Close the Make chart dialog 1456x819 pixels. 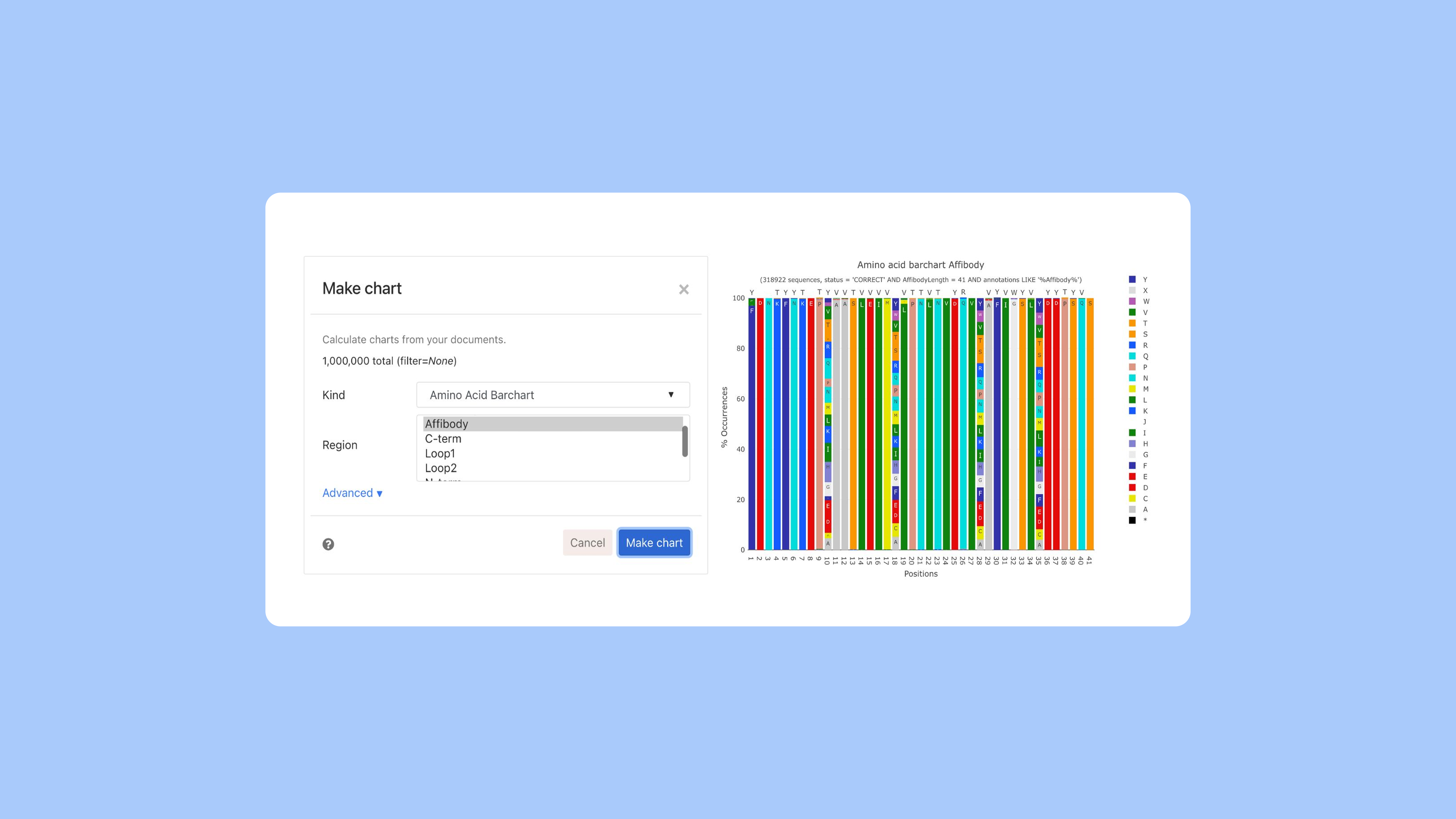tap(684, 289)
